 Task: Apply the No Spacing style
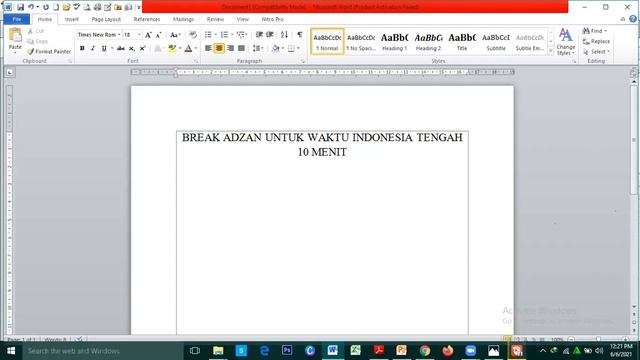[x=361, y=41]
